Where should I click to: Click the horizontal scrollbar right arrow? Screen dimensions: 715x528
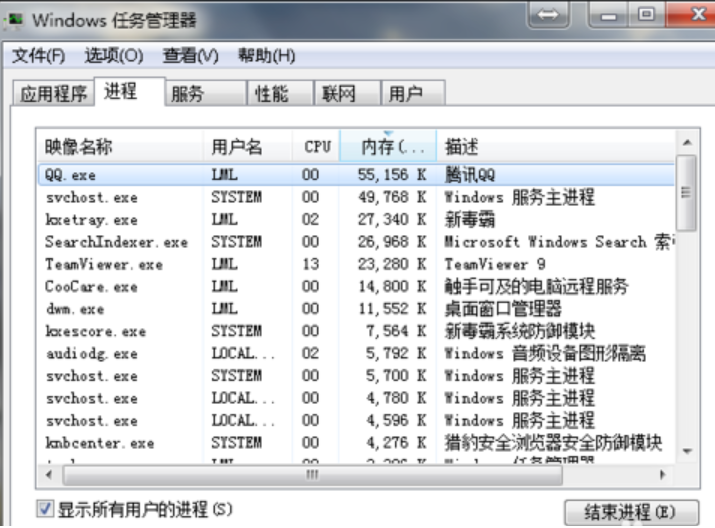pyautogui.click(x=663, y=474)
